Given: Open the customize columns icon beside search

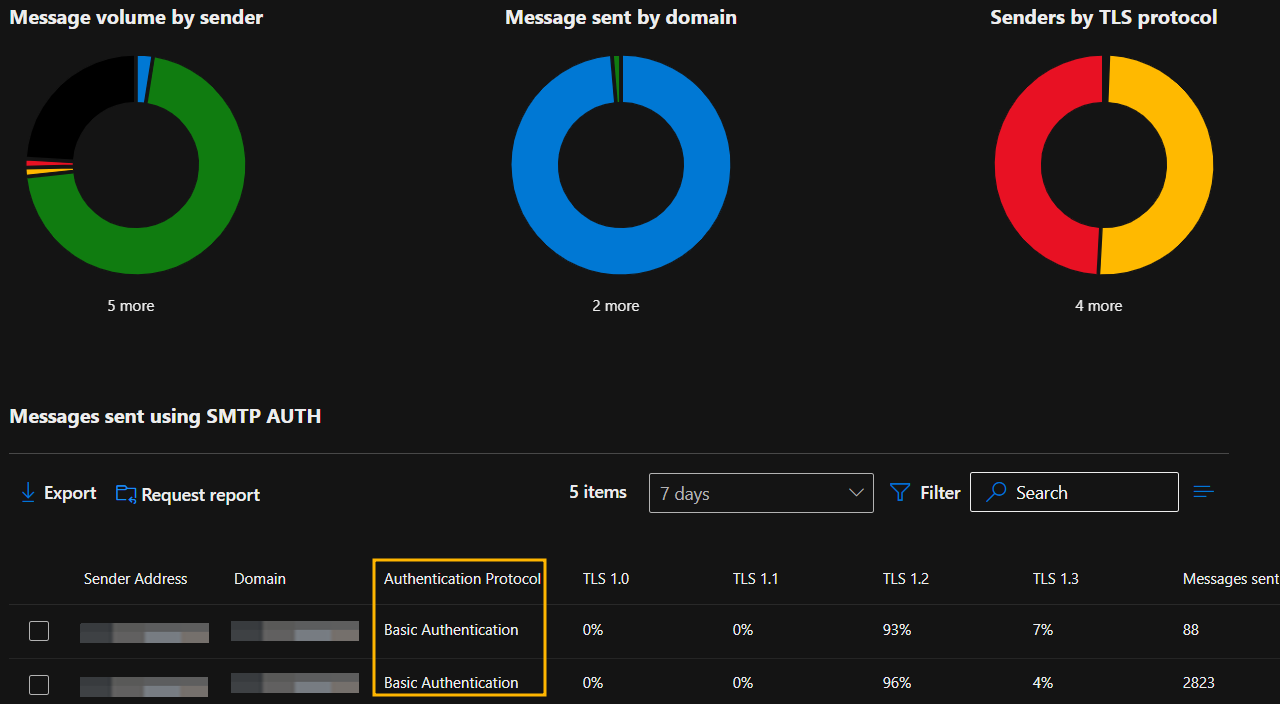Looking at the screenshot, I should click(x=1203, y=491).
